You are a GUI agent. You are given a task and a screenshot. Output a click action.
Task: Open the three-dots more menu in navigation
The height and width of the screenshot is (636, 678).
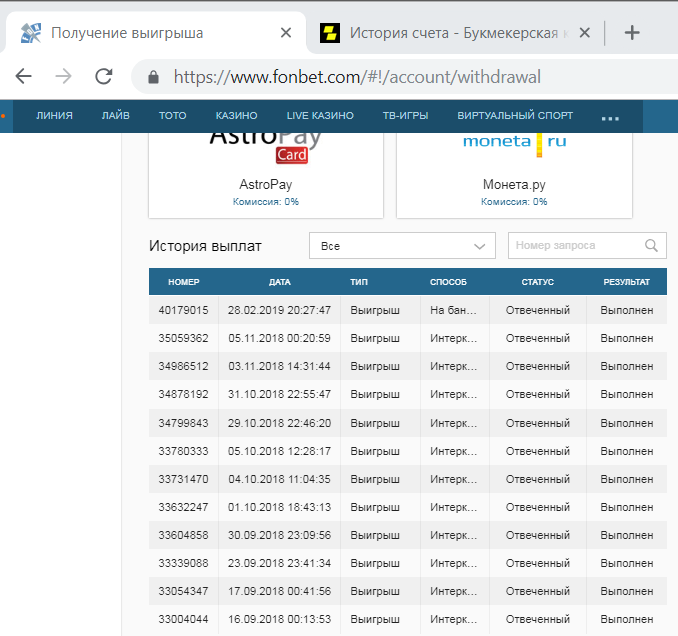[x=610, y=117]
